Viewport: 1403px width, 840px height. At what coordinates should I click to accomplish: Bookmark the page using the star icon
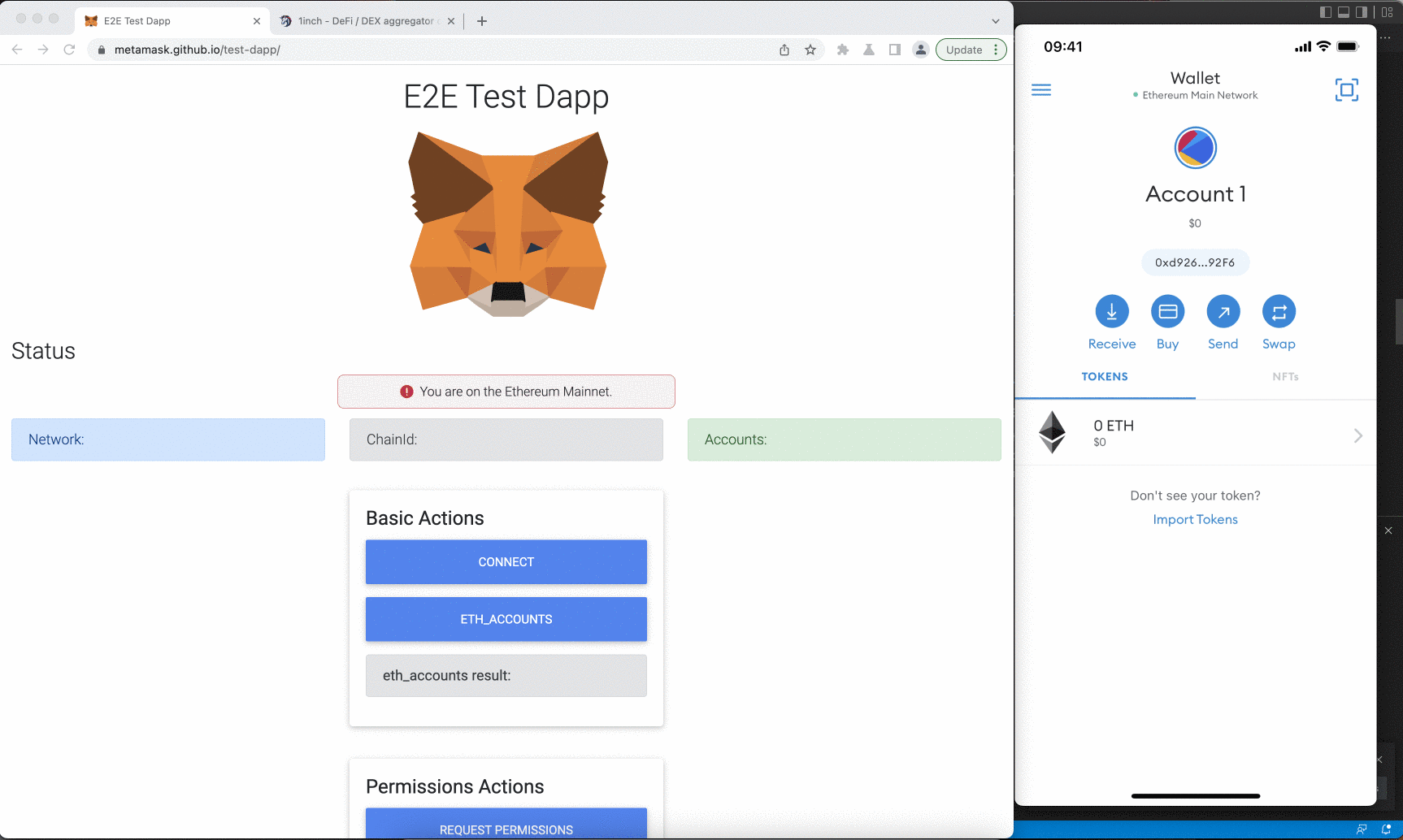tap(810, 50)
